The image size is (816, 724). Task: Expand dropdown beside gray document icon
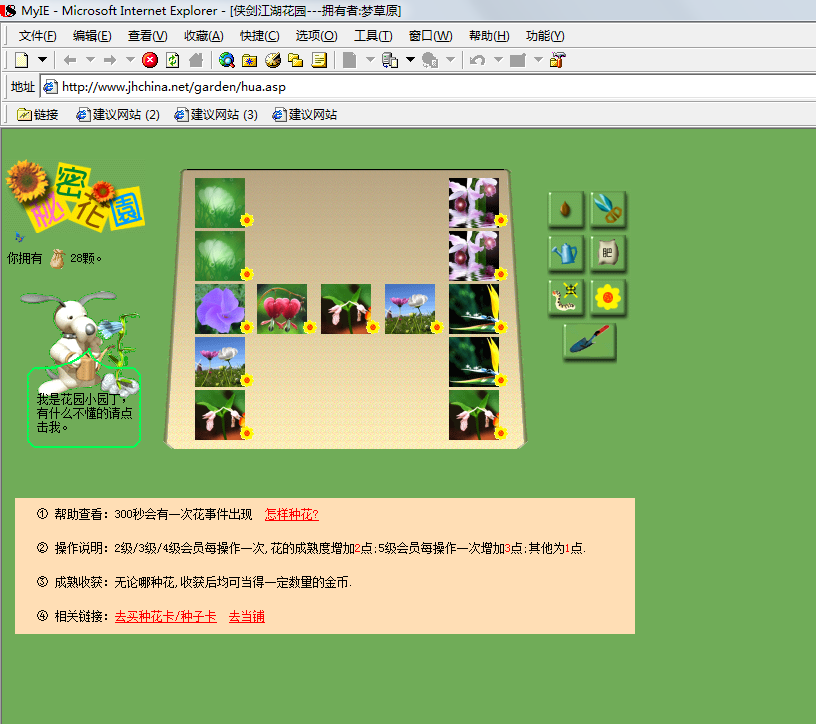point(370,60)
